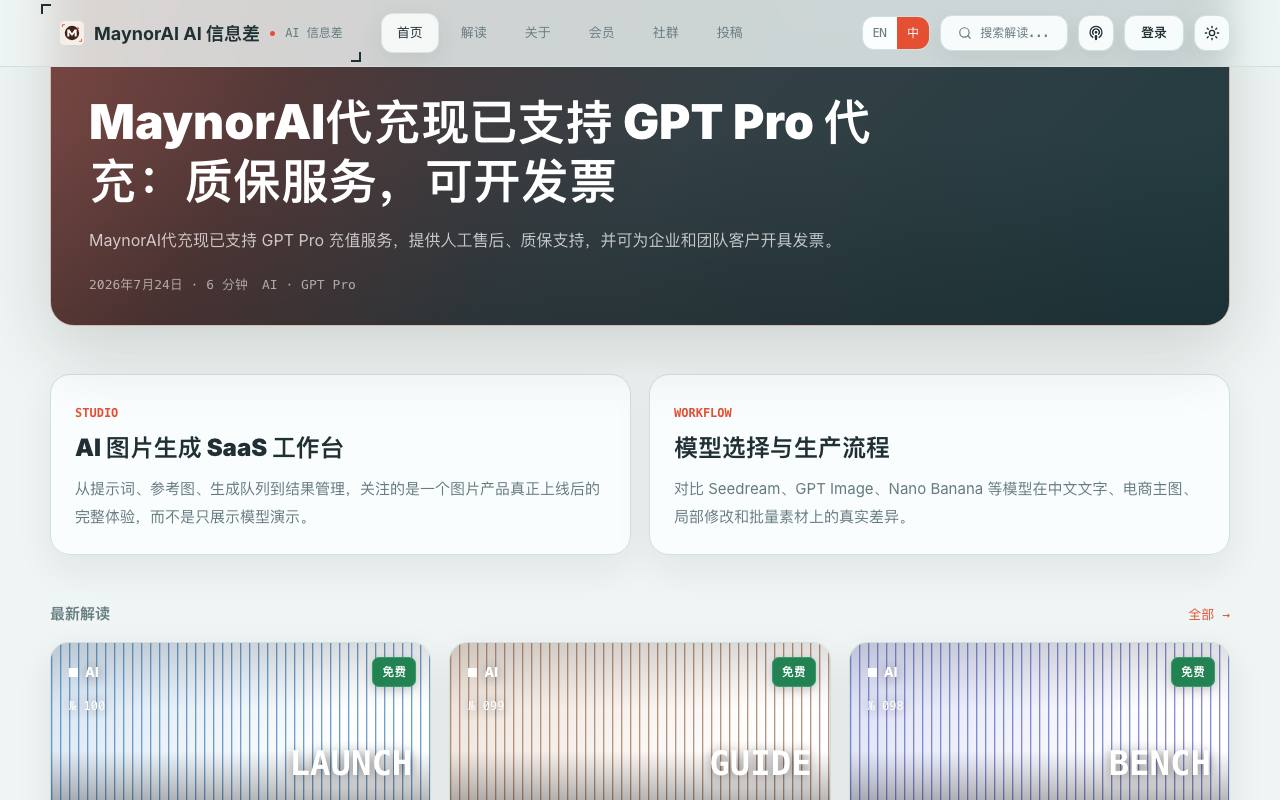Click the AI category label on BENCH card

click(x=883, y=673)
